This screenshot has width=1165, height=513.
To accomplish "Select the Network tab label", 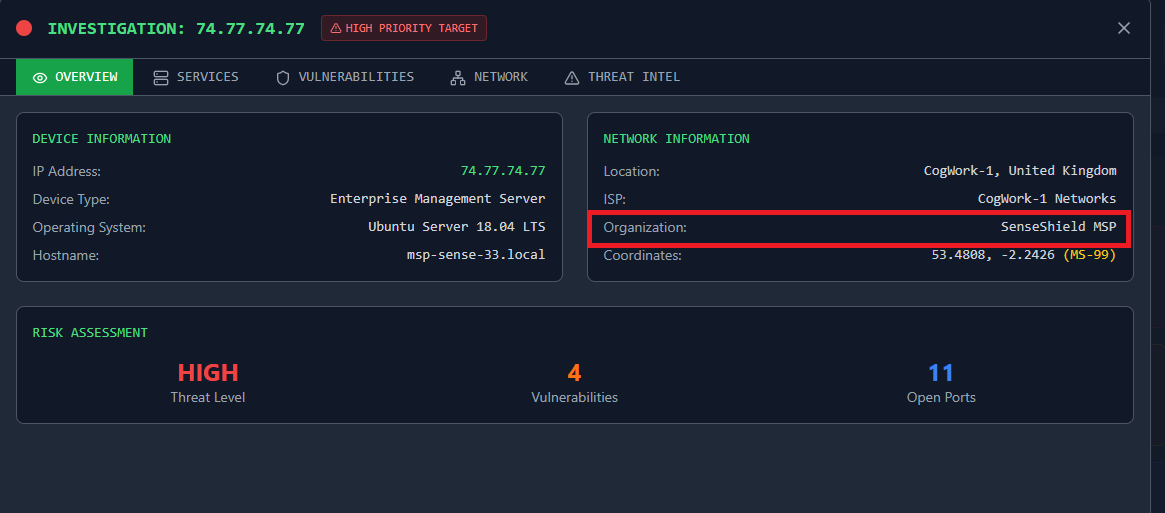I will [x=500, y=77].
